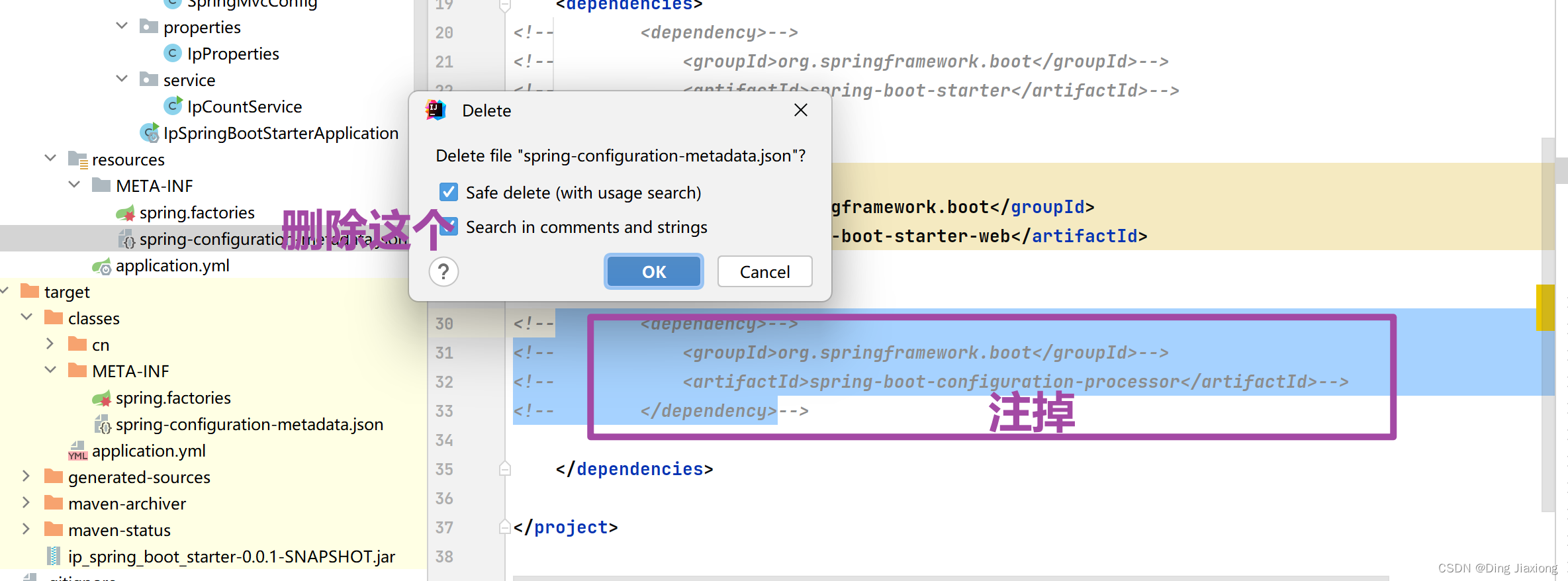Expand the maven-status folder
1568x581 pixels.
tap(26, 529)
